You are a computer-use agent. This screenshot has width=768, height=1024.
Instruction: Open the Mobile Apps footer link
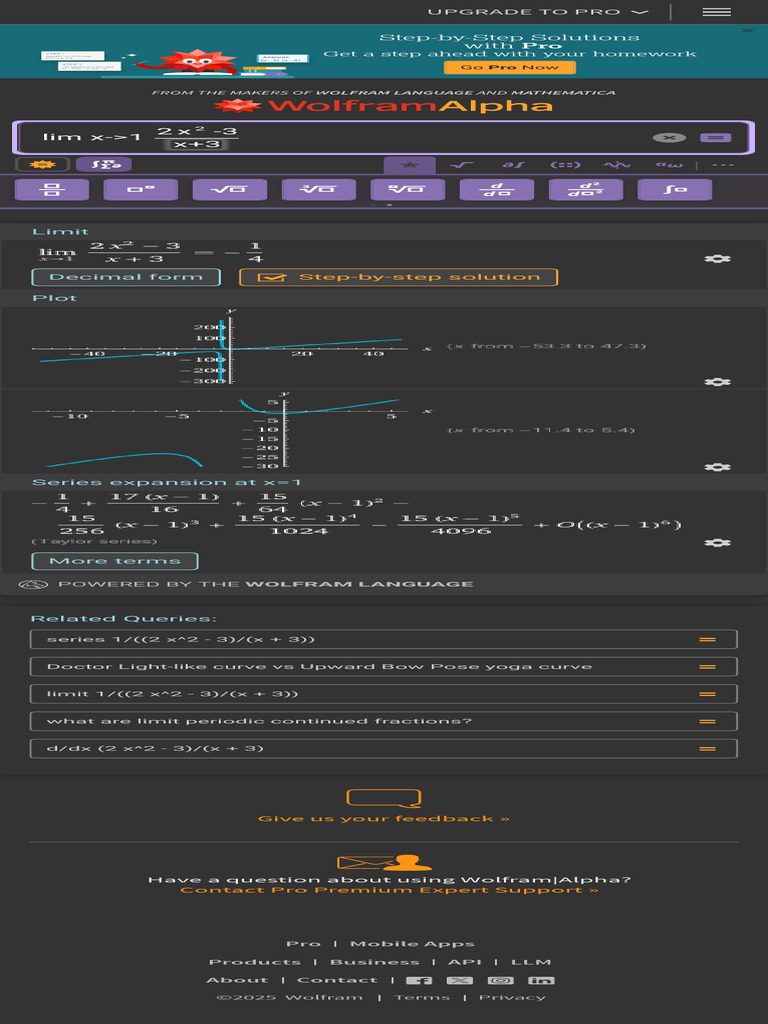[412, 944]
